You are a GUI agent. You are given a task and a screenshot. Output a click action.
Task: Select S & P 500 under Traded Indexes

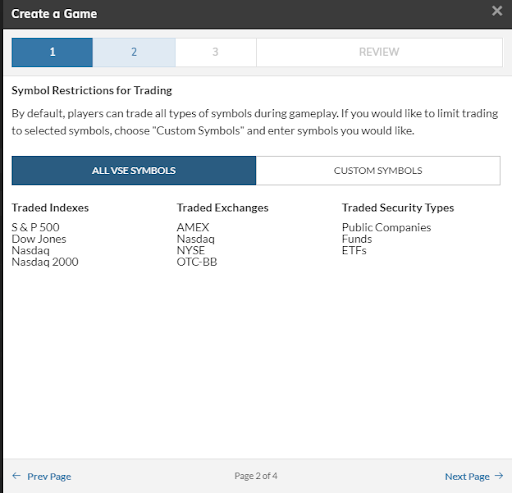pos(35,227)
